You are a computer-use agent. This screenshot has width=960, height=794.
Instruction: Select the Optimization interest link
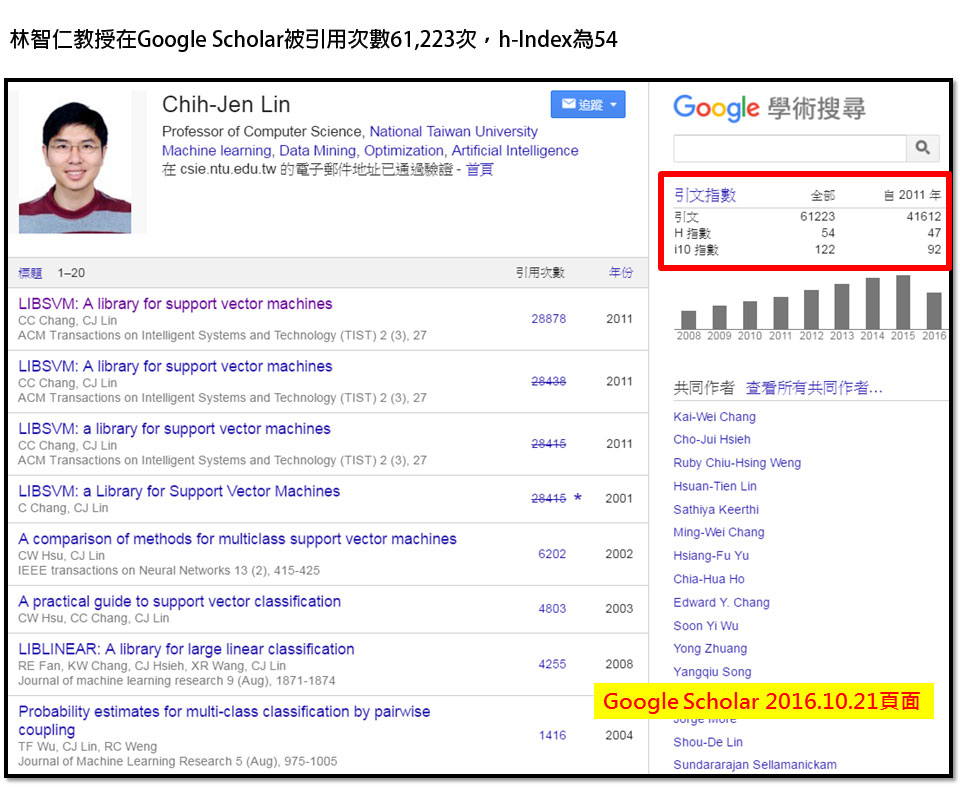pyautogui.click(x=403, y=151)
